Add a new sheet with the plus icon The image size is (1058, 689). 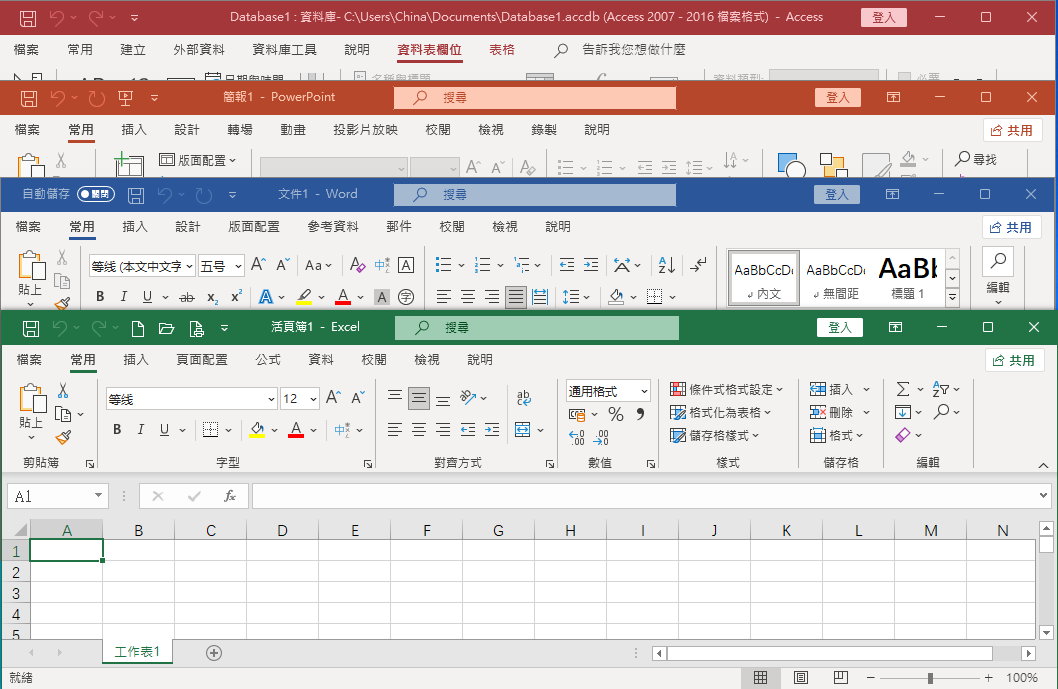pyautogui.click(x=213, y=652)
